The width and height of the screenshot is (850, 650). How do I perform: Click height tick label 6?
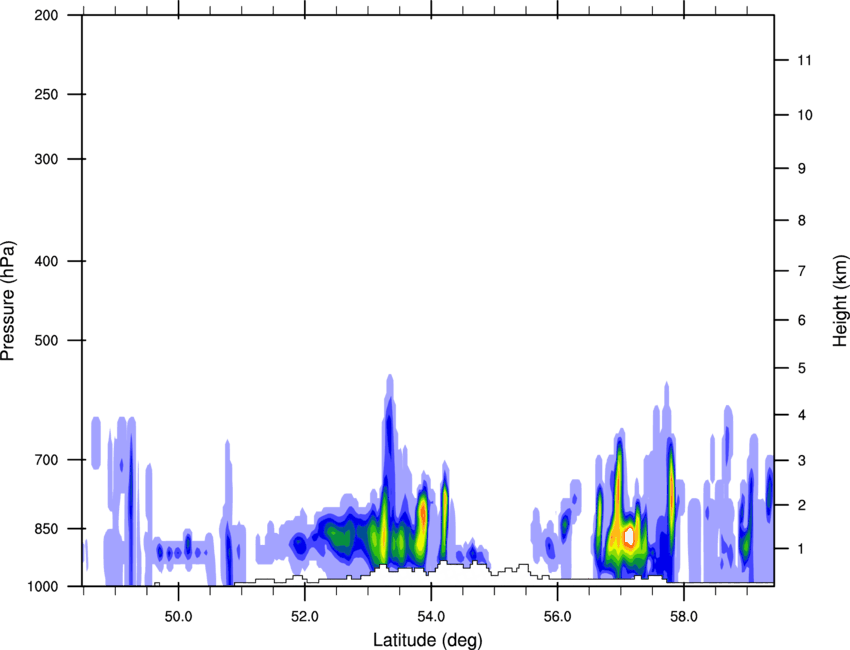(802, 320)
